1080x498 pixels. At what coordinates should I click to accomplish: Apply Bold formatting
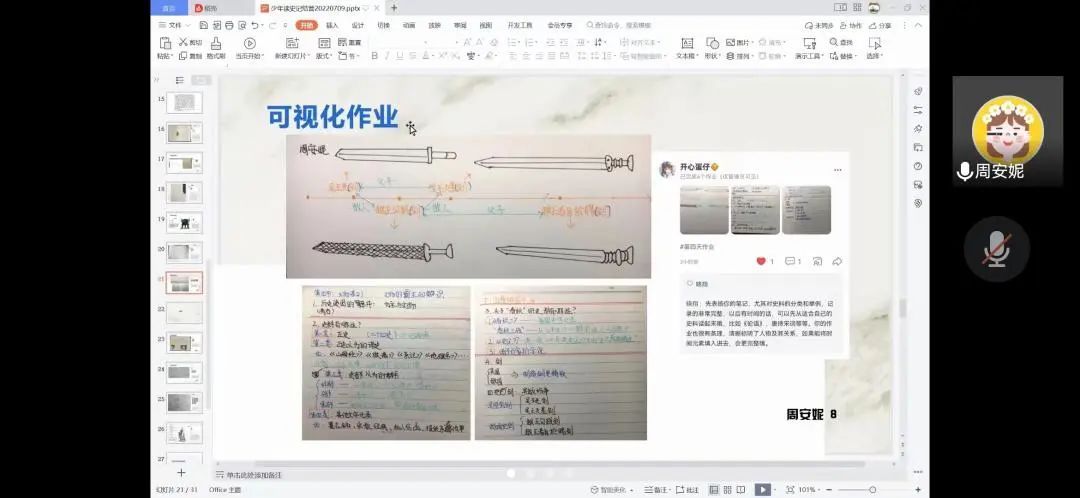pyautogui.click(x=375, y=56)
